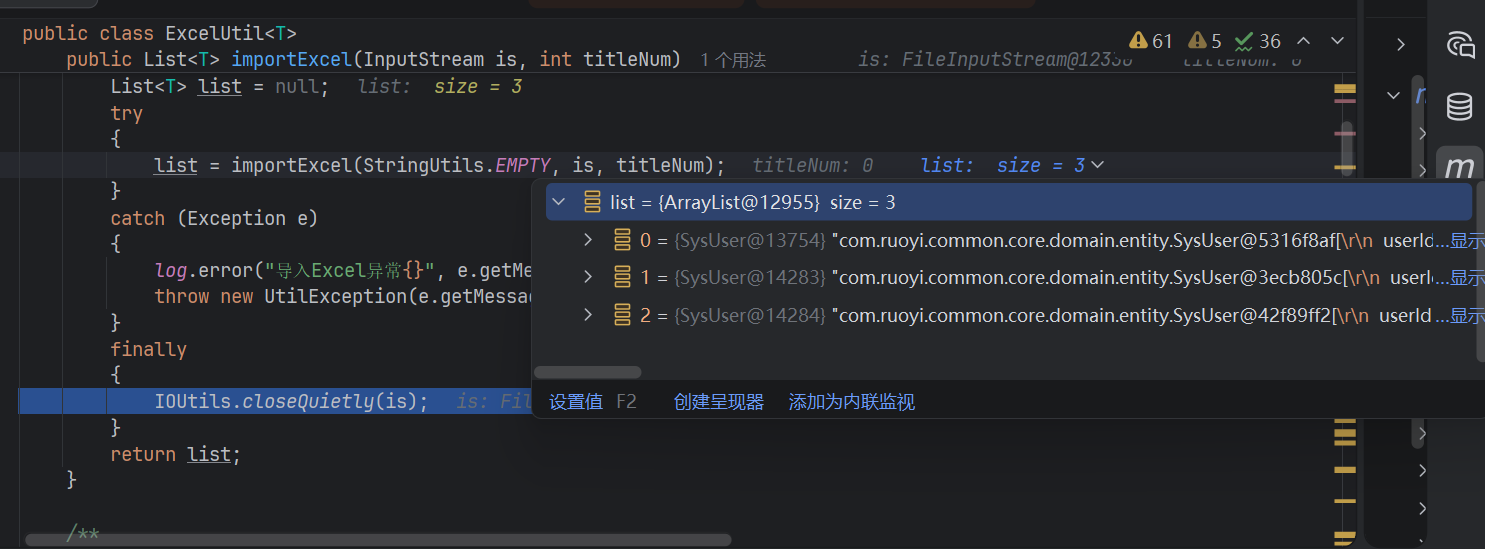1485x549 pixels.
Task: Collapse the expanded node in right tool panel
Action: [x=1393, y=95]
